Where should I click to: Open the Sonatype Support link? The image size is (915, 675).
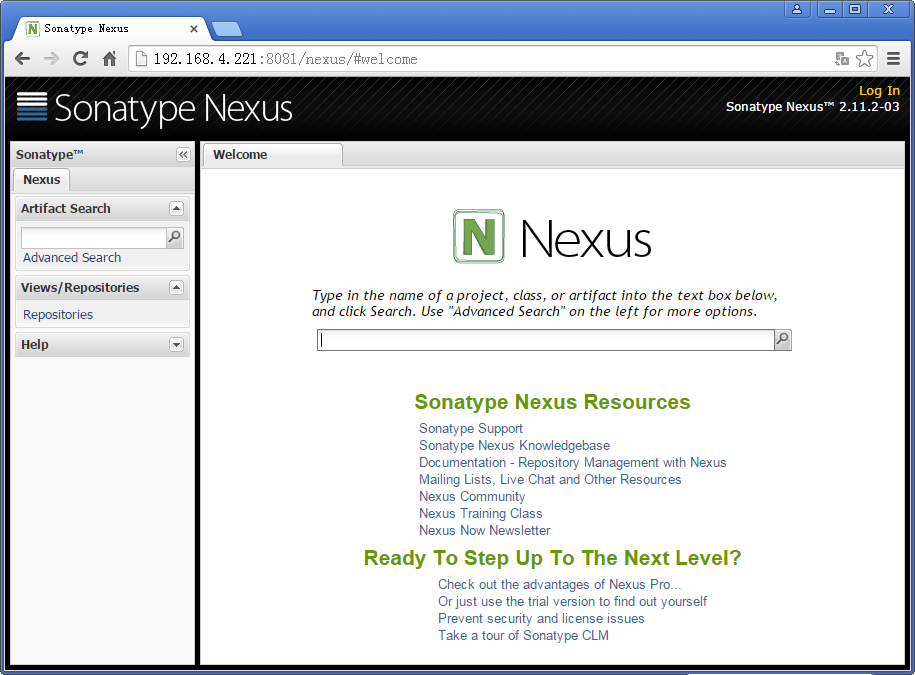point(471,428)
